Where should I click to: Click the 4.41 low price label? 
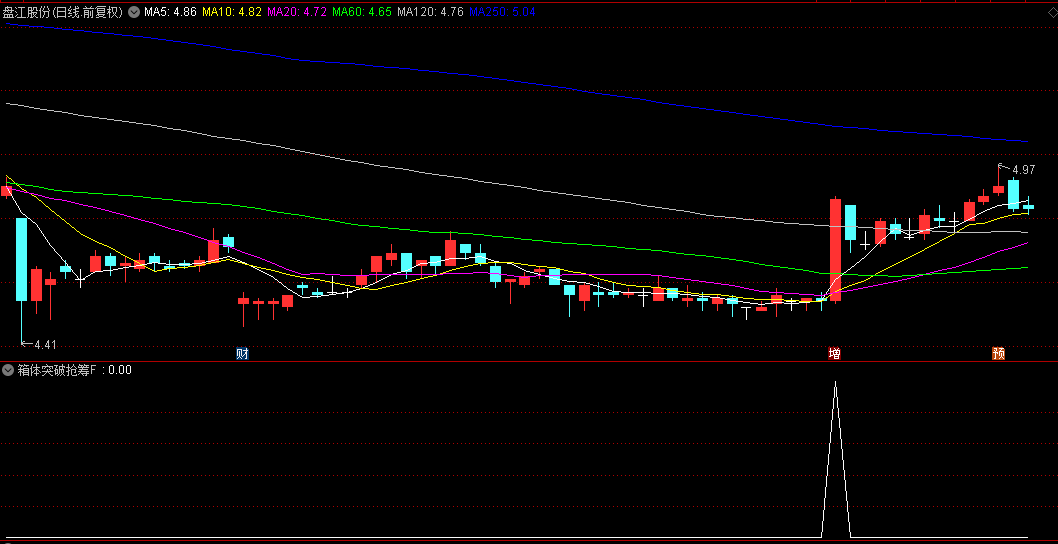[45, 345]
